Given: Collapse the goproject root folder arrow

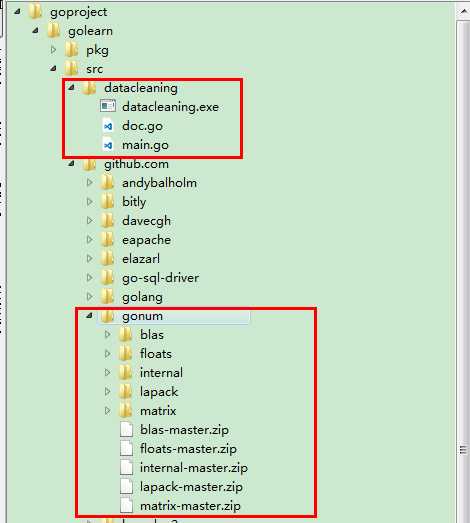Looking at the screenshot, I should click(x=17, y=12).
